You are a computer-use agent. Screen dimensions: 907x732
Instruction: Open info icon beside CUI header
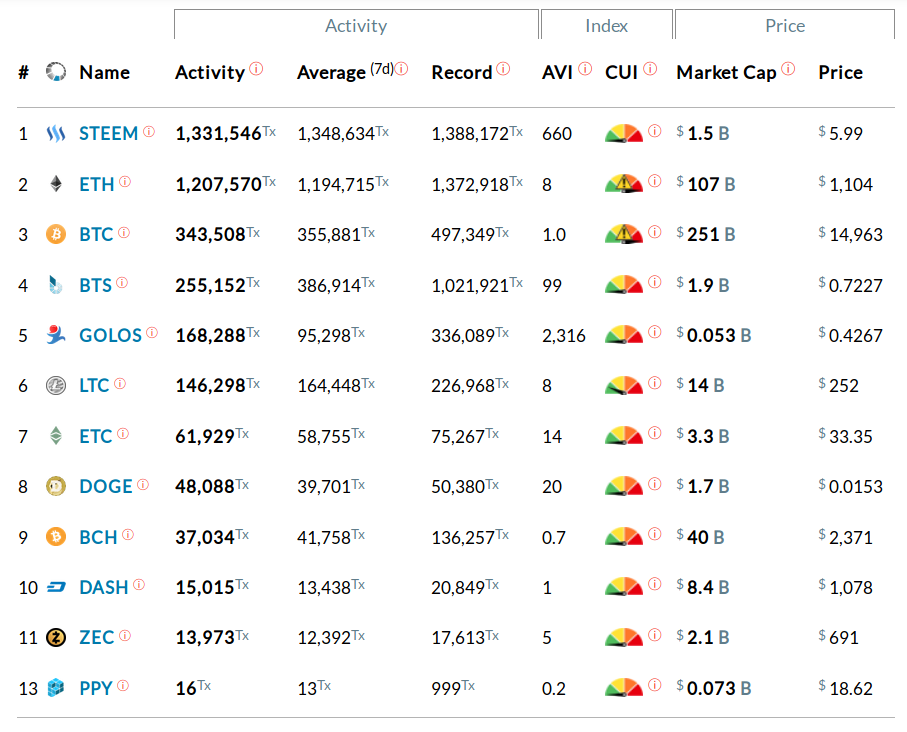click(x=650, y=69)
